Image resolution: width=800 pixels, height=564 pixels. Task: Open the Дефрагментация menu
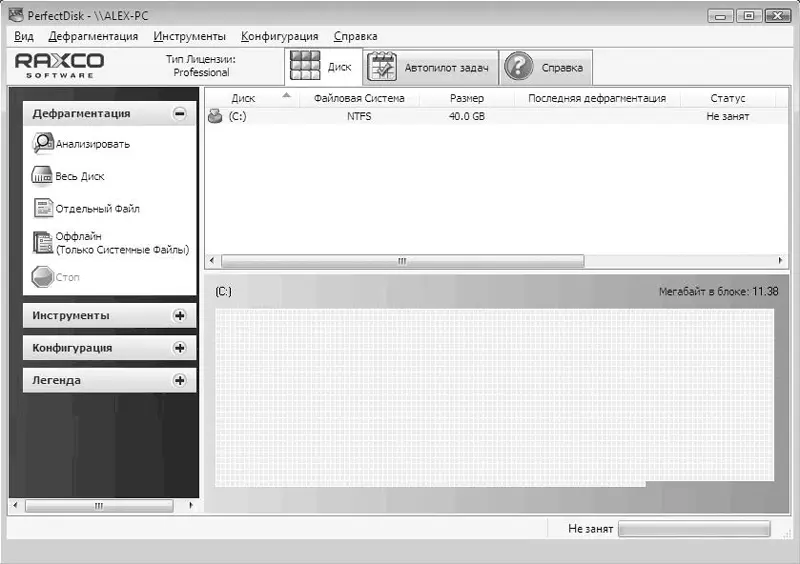tap(93, 36)
